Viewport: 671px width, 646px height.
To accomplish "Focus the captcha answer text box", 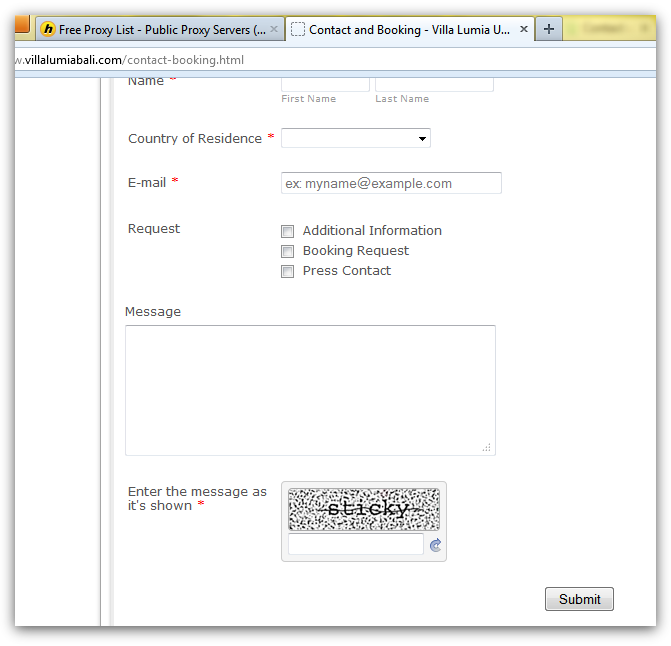I will coord(356,545).
